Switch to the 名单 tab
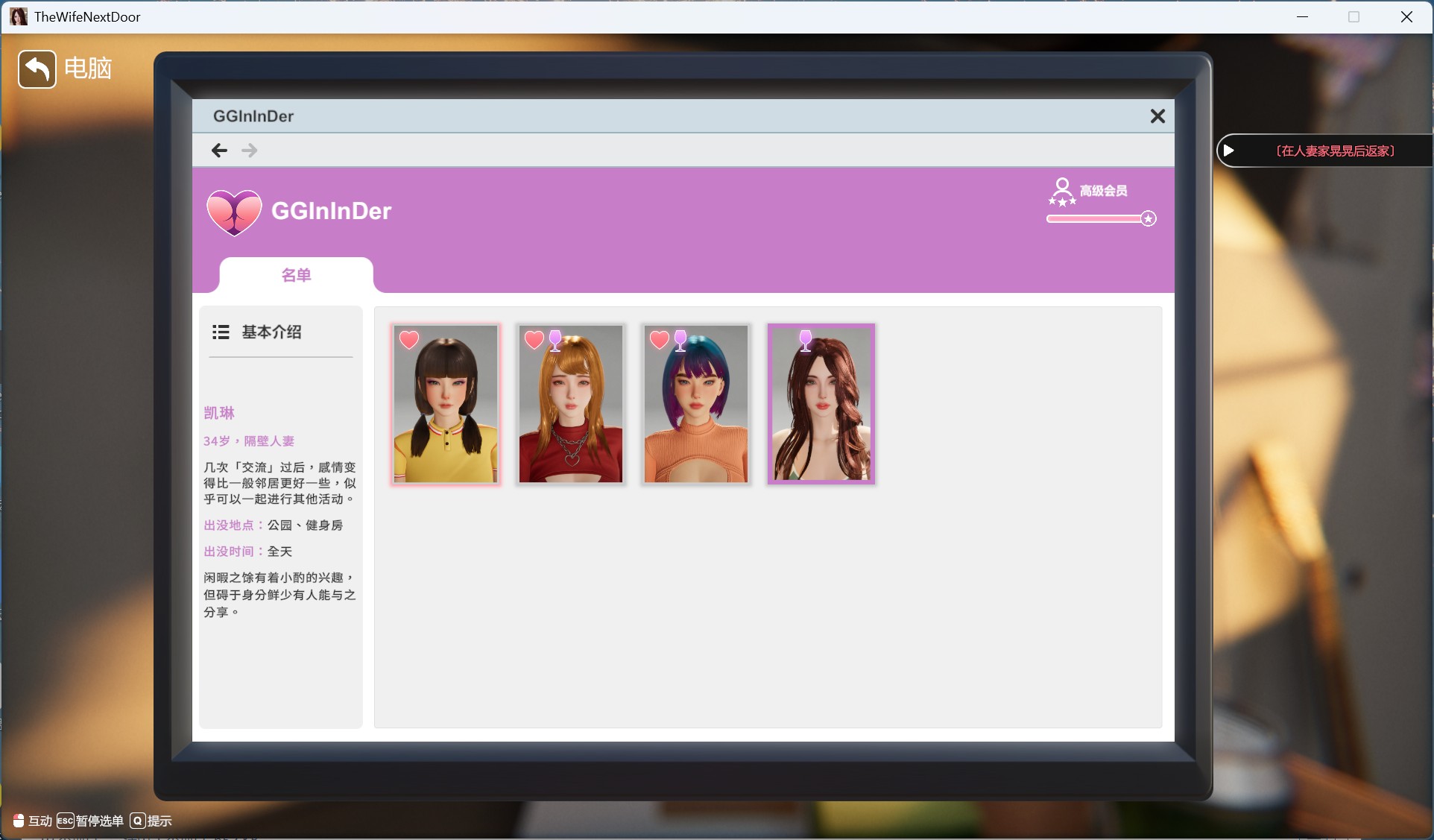The image size is (1434, 840). pyautogui.click(x=296, y=275)
